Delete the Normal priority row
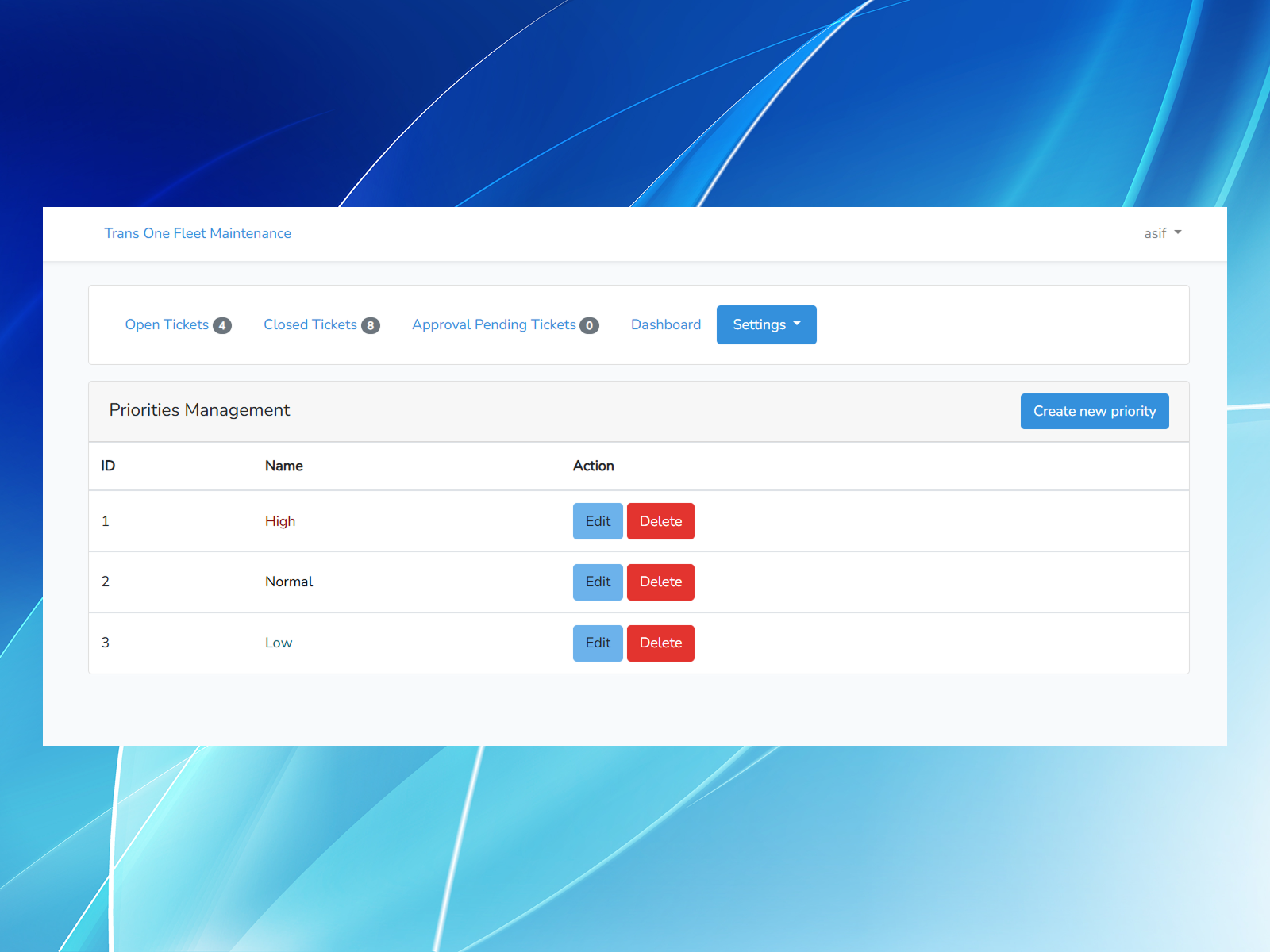Viewport: 1270px width, 952px height. (660, 582)
